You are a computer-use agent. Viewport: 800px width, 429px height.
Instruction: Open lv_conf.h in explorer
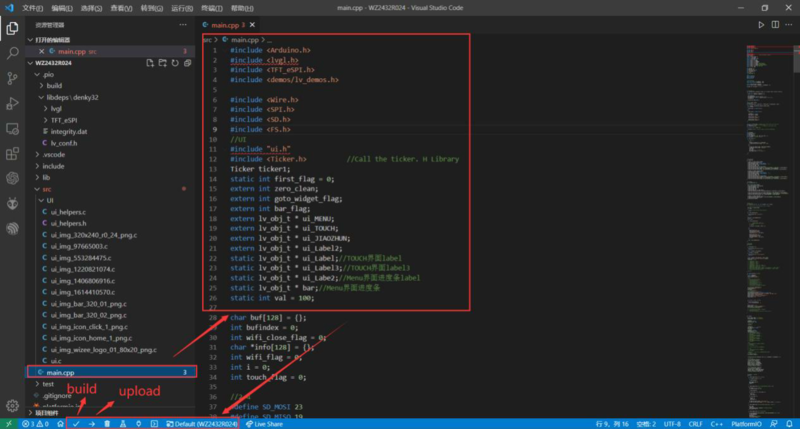[x=64, y=143]
